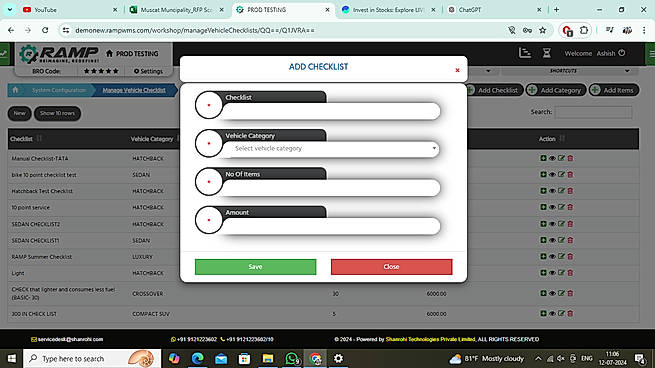Add item to 10 point service row
This screenshot has width=655, height=368.
tap(543, 207)
